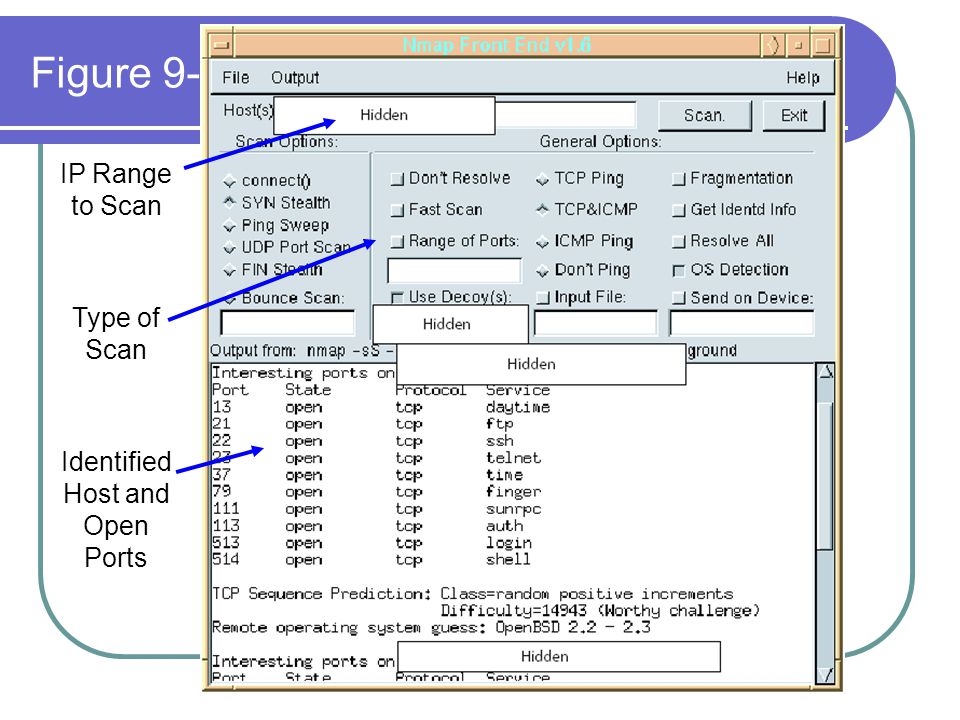Select the Don't Ping option

542,271
